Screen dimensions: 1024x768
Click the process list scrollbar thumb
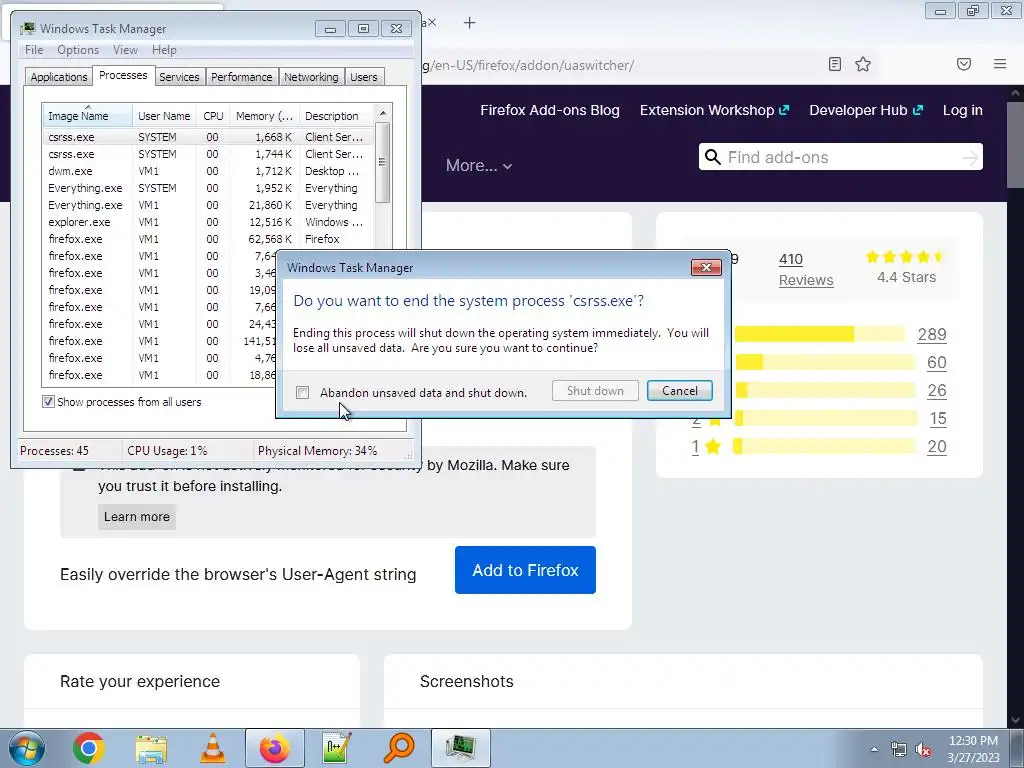(383, 162)
